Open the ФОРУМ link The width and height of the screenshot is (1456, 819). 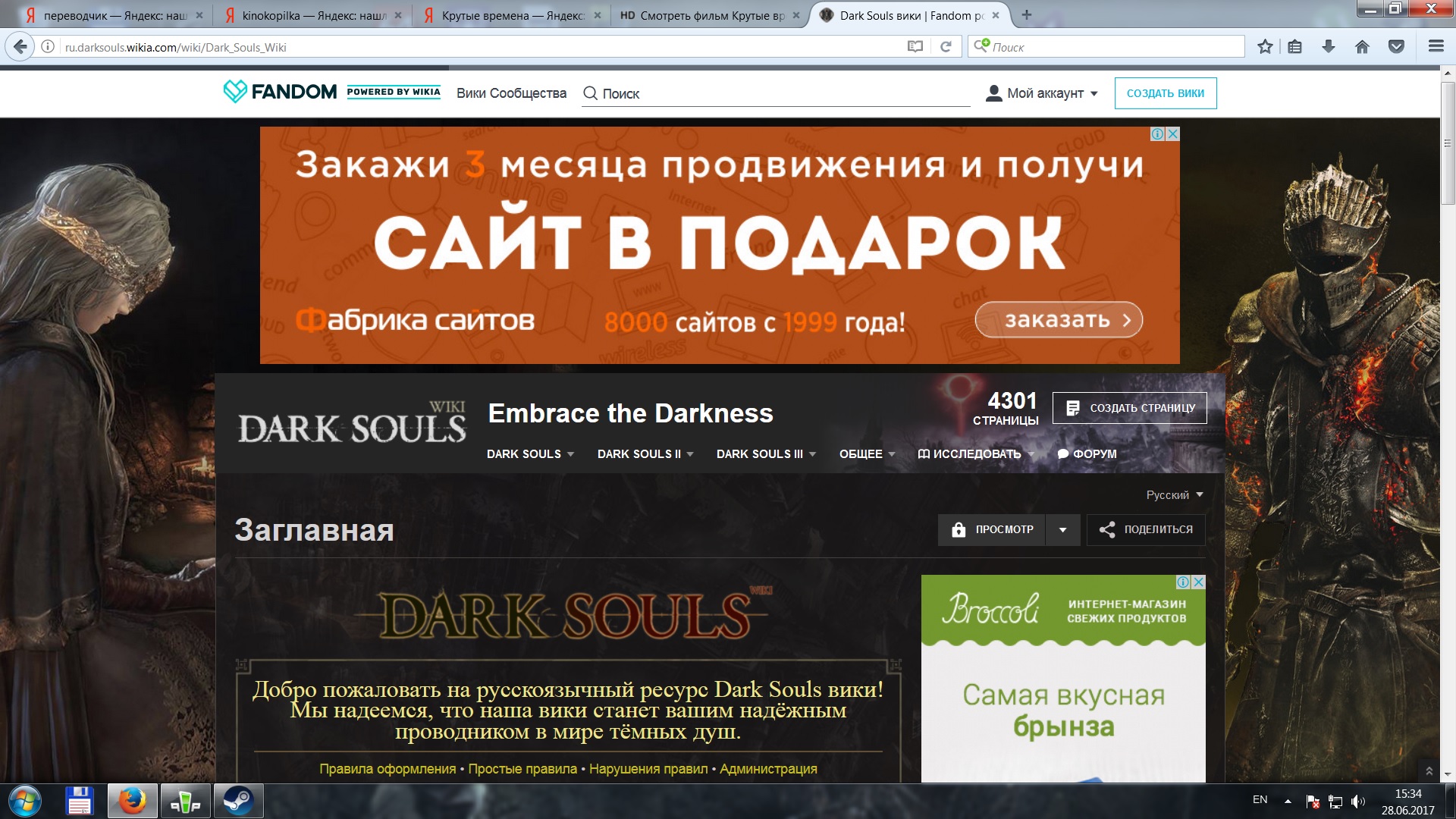click(1087, 453)
